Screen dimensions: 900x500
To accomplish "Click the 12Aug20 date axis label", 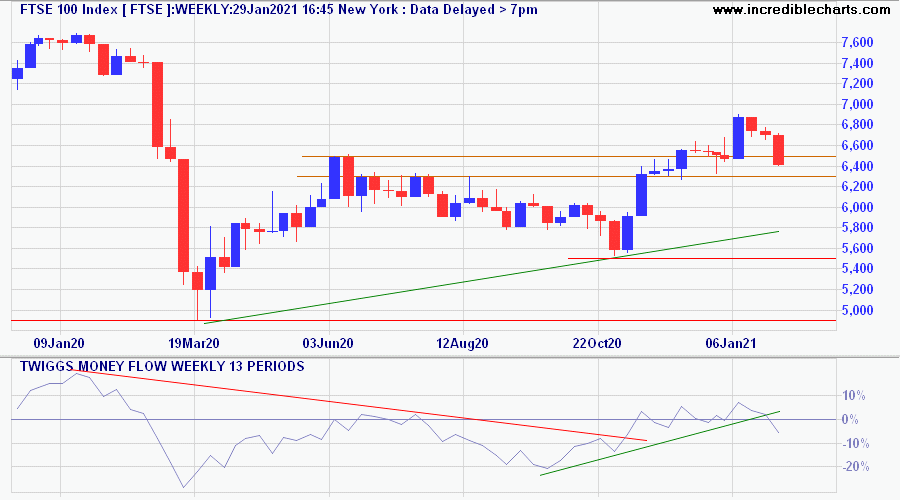I will [463, 343].
